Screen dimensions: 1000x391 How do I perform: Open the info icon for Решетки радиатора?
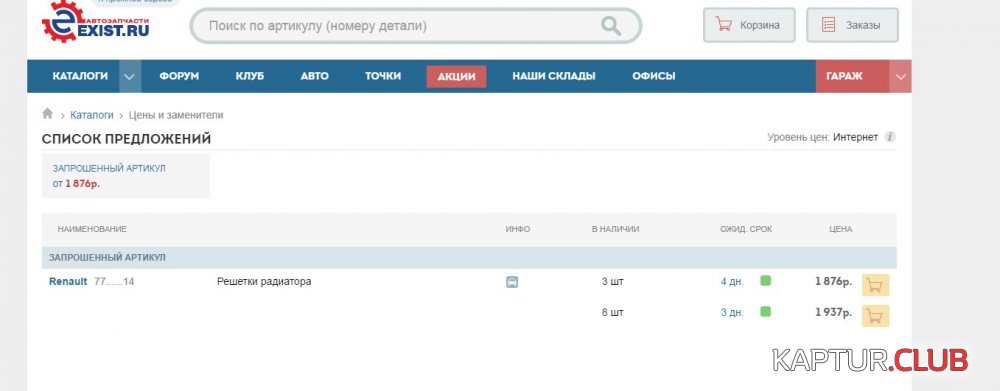coord(511,282)
